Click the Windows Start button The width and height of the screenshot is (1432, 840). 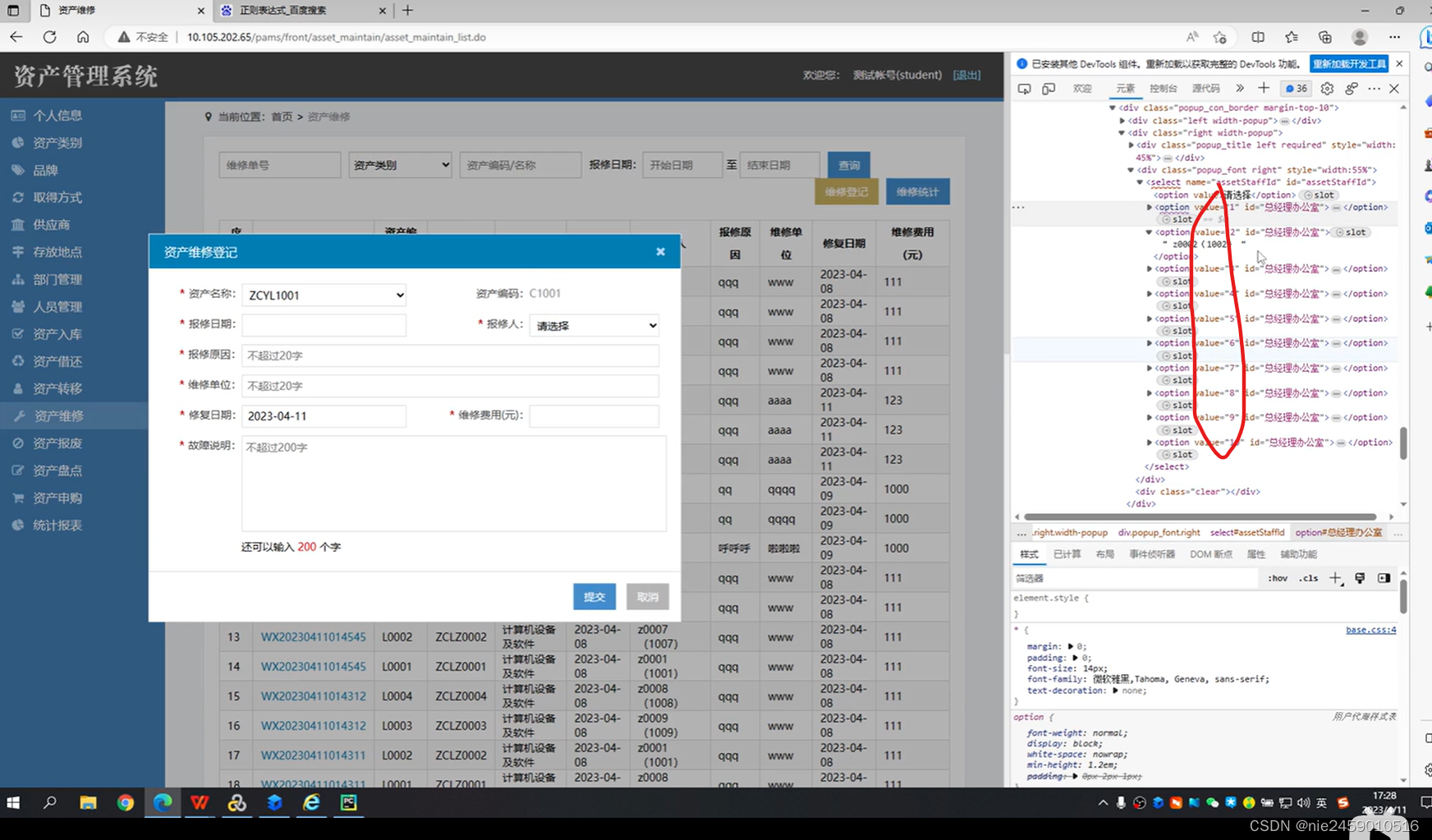tap(13, 803)
